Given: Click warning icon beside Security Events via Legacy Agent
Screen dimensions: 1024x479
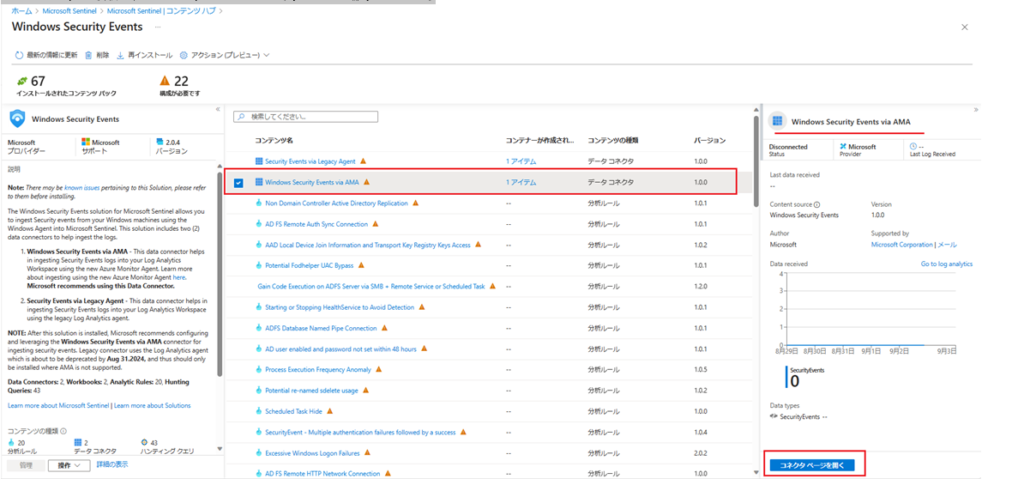Looking at the screenshot, I should pyautogui.click(x=363, y=161).
